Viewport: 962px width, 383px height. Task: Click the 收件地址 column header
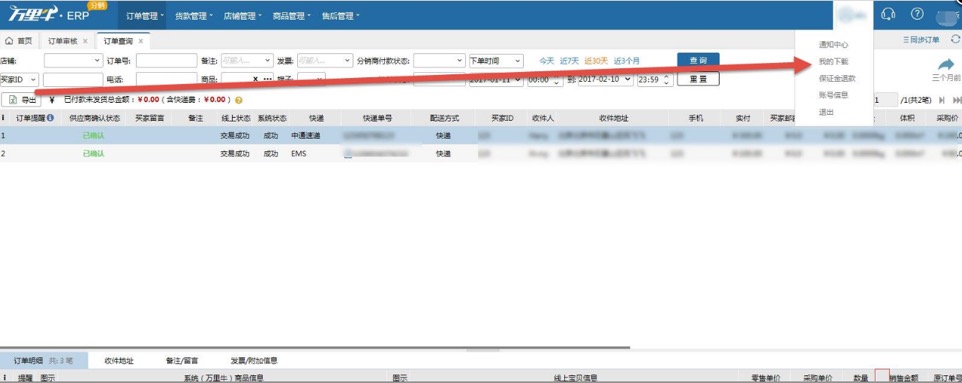pos(614,118)
